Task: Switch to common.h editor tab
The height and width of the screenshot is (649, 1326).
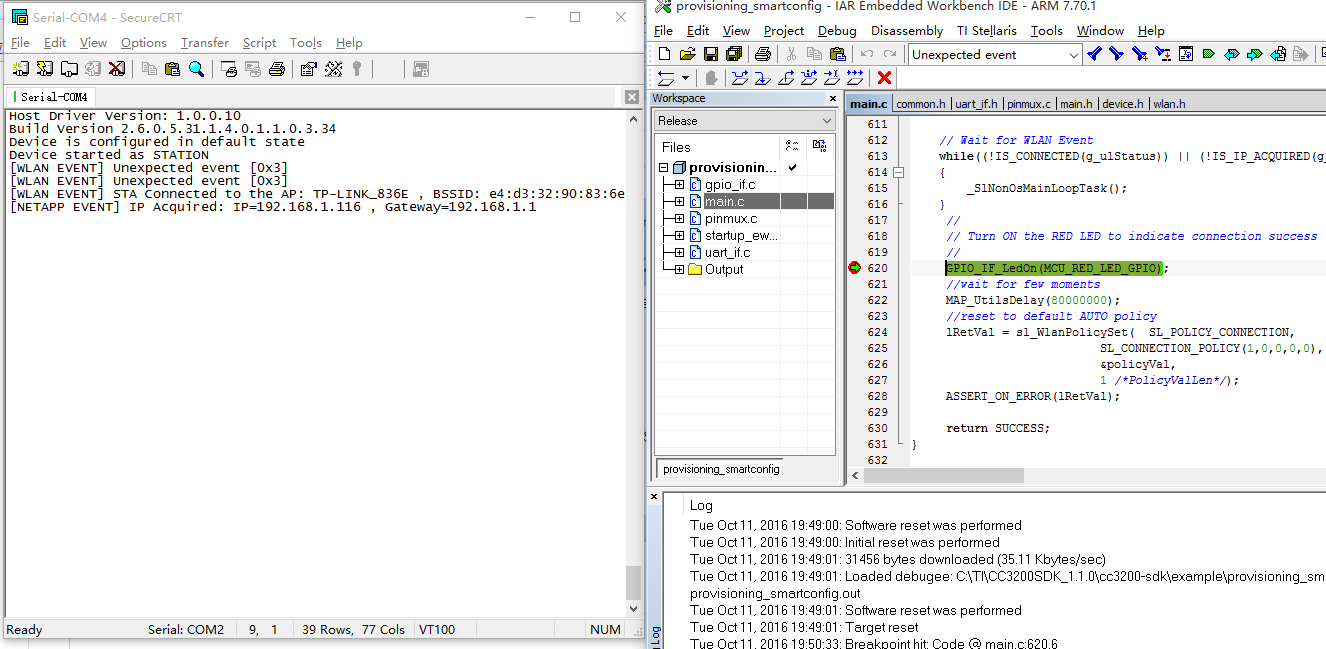Action: pos(920,104)
